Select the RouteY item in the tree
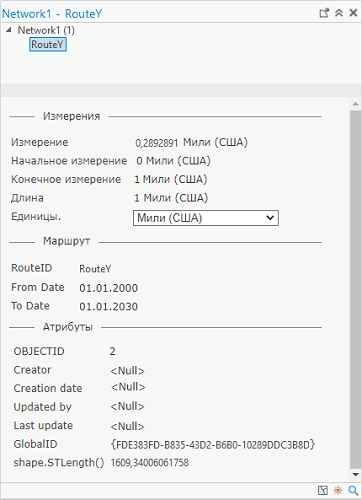 click(x=48, y=45)
